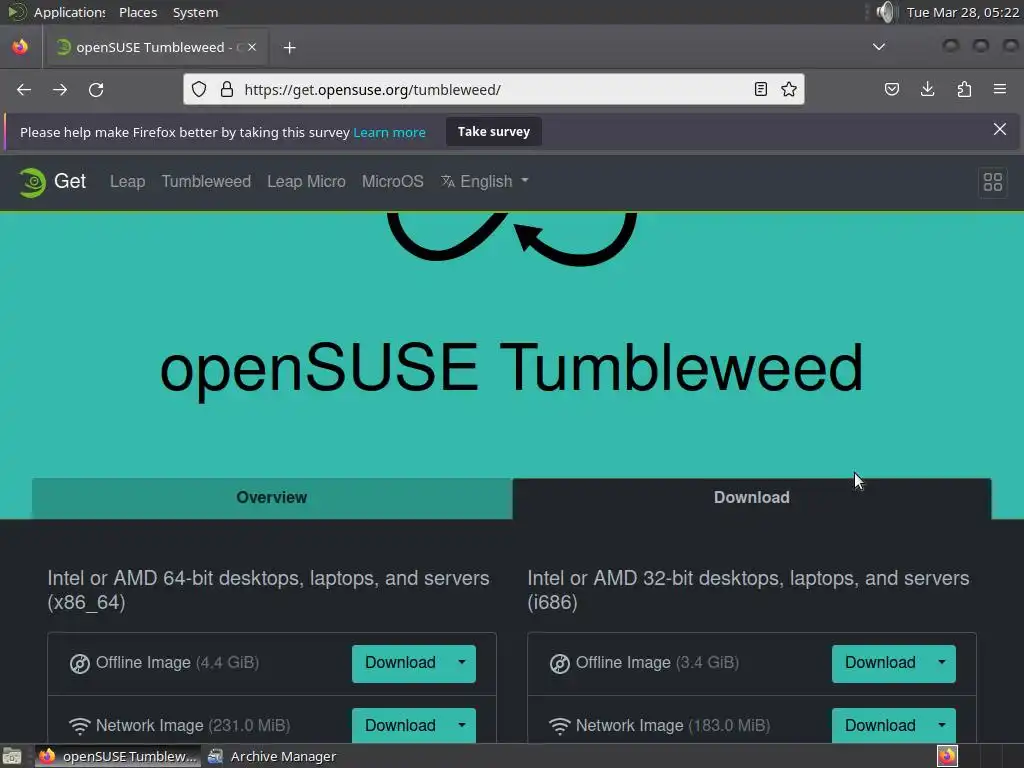This screenshot has height=768, width=1024.
Task: Expand x86_64 Network Image download options
Action: [x=462, y=725]
